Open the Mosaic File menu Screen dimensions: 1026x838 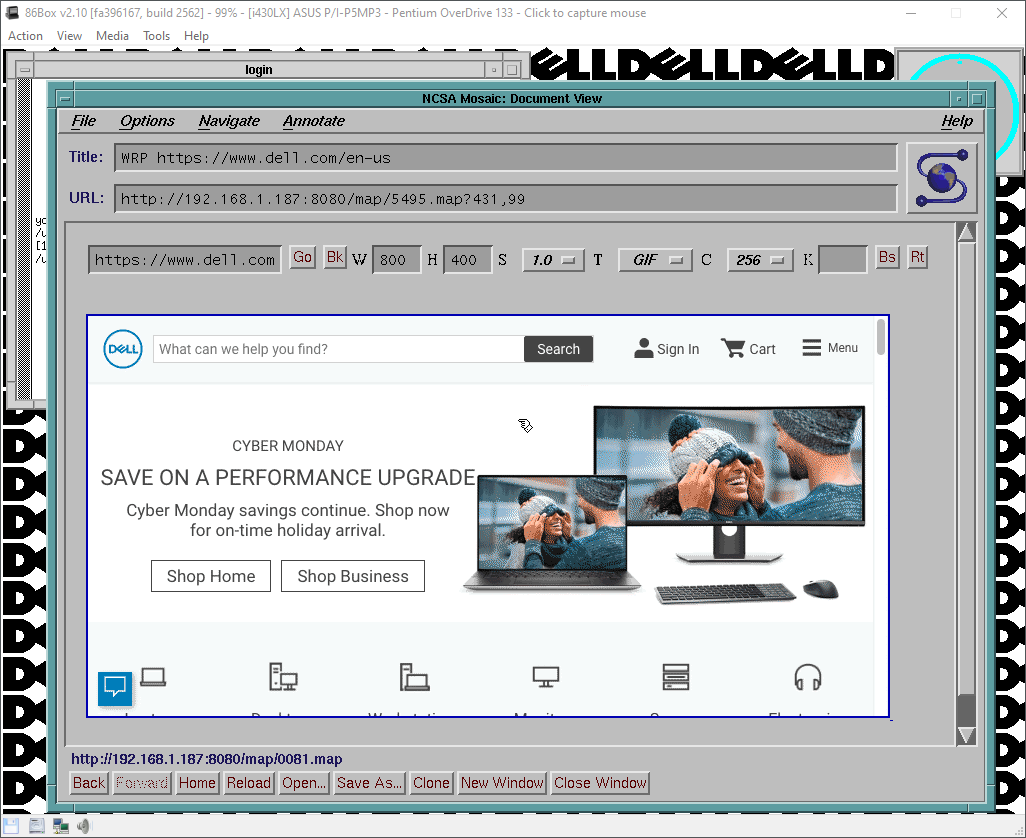83,121
